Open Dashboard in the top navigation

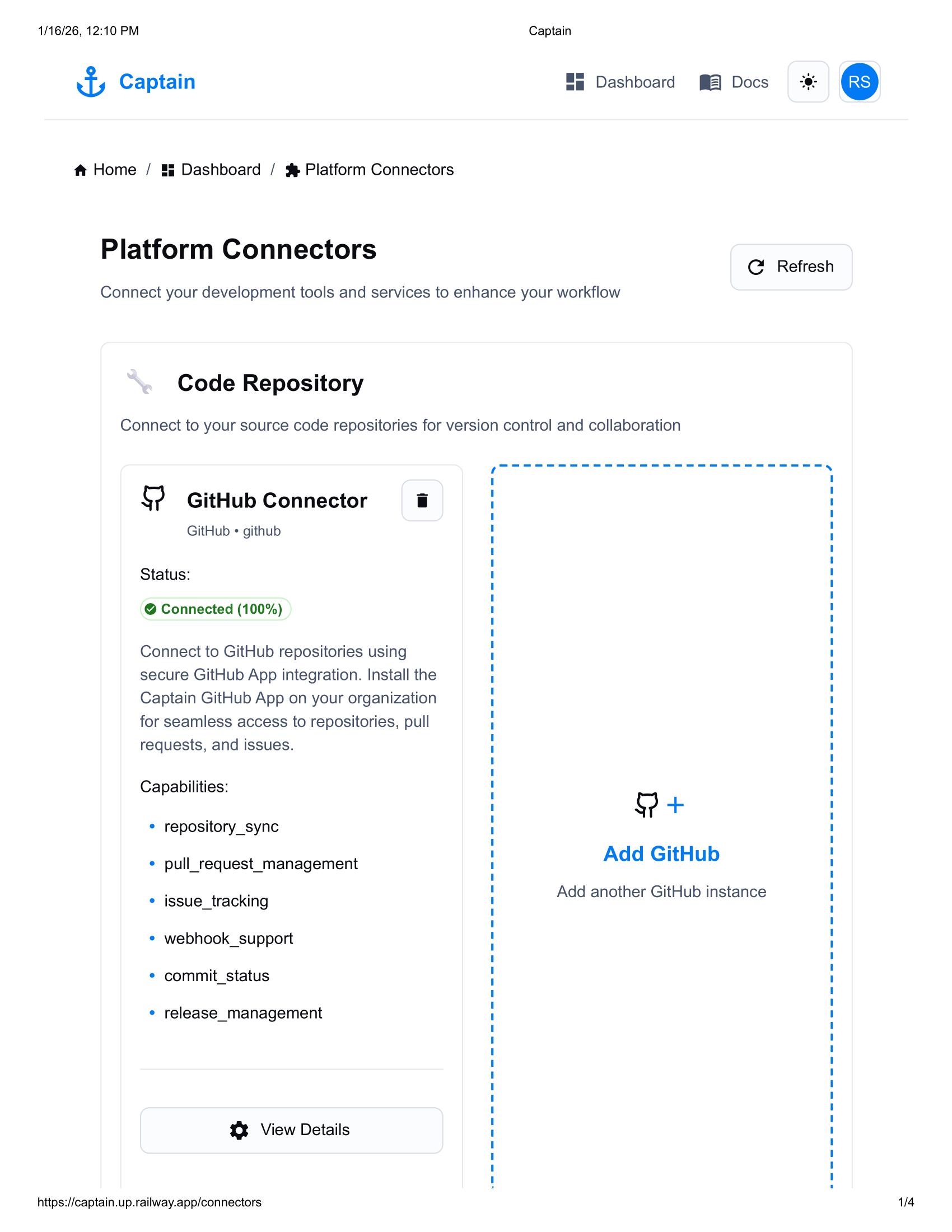coord(634,82)
